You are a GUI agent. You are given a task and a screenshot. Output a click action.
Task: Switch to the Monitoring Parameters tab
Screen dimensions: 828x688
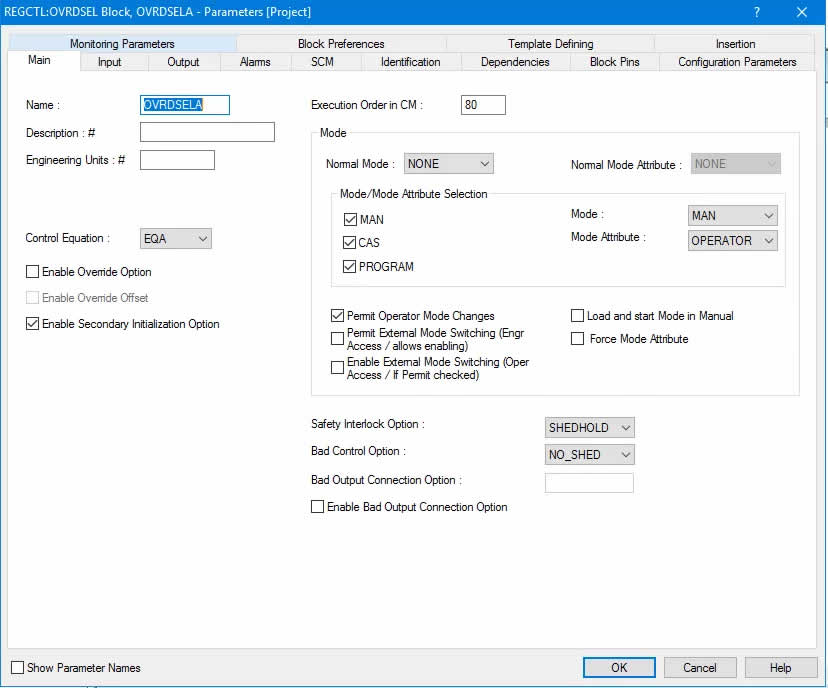click(122, 44)
